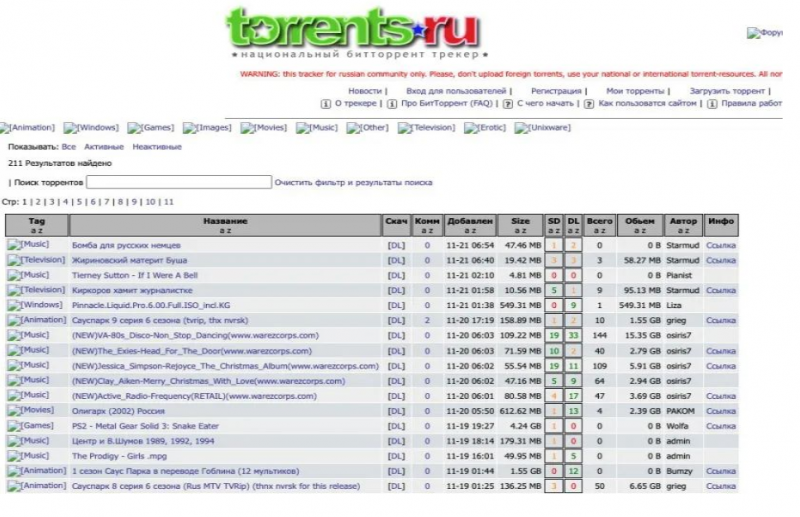
Task: Show only Активные torrents
Action: (104, 147)
